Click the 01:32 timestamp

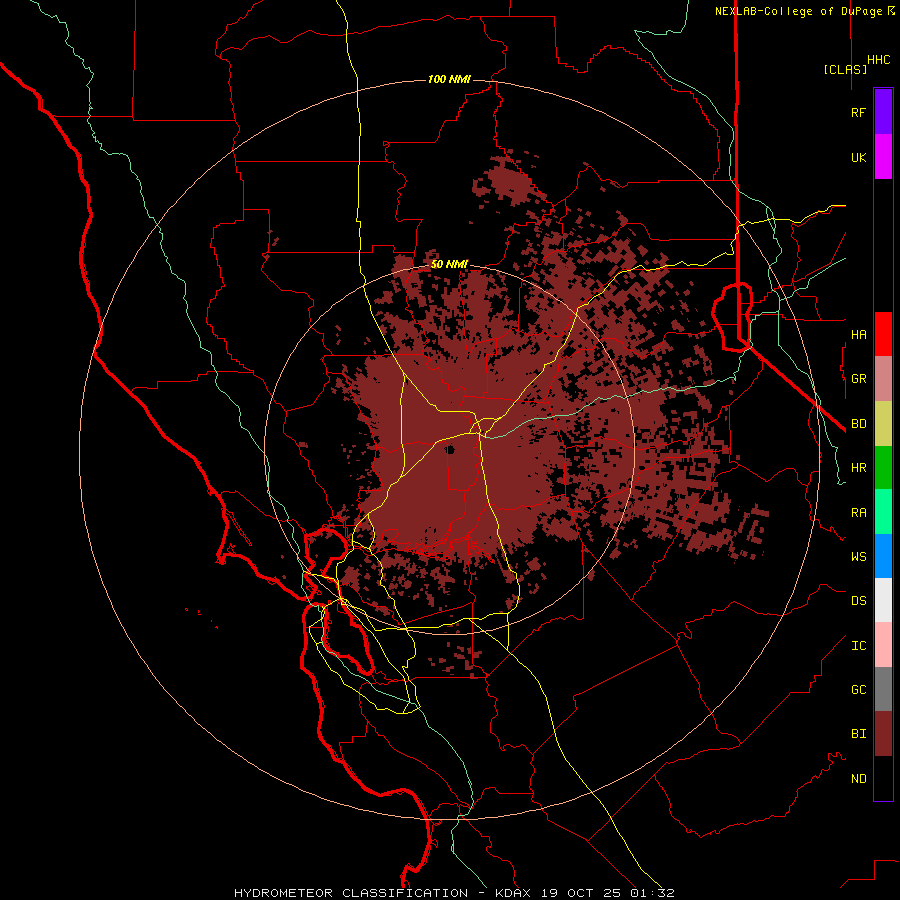(x=651, y=893)
